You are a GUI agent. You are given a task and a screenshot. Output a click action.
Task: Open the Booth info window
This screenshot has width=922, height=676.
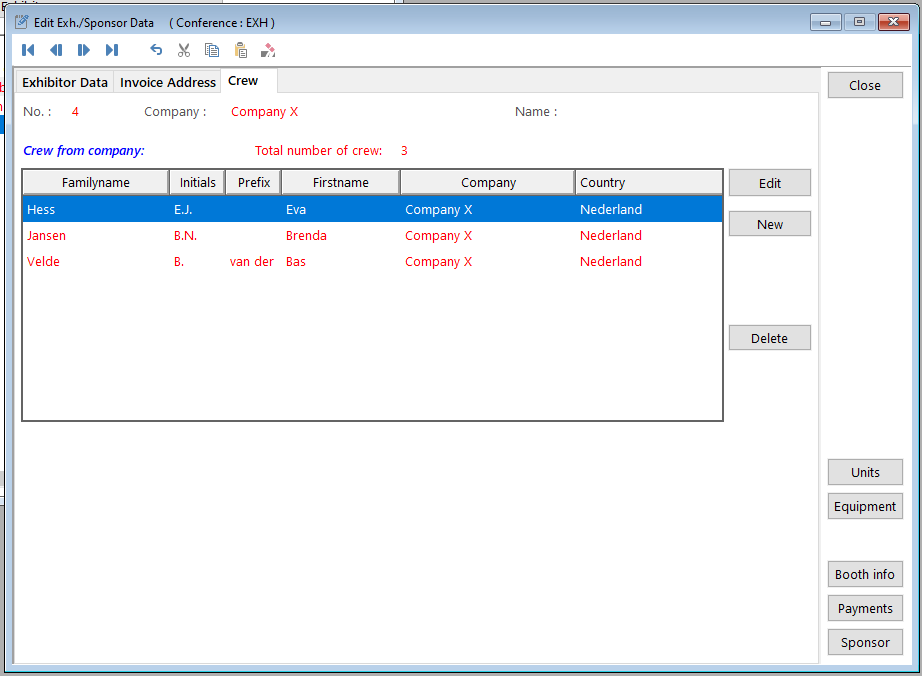point(865,574)
